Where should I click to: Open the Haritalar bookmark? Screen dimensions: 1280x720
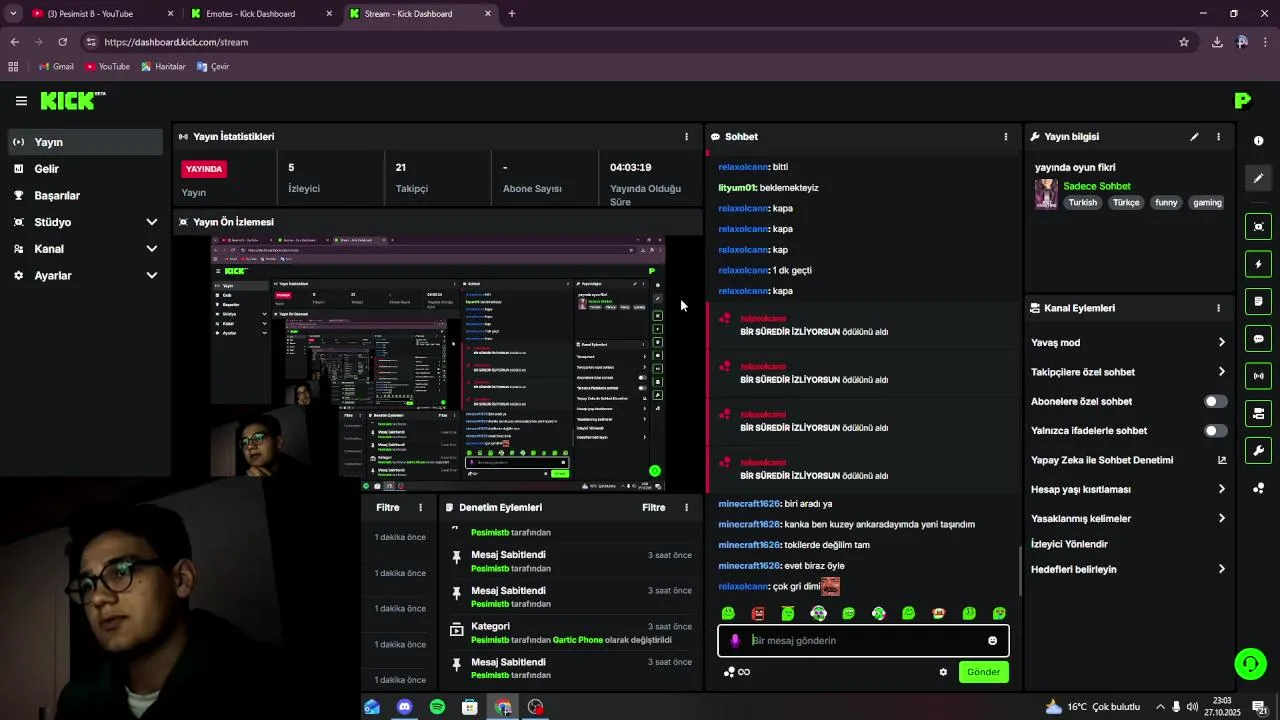[x=163, y=67]
